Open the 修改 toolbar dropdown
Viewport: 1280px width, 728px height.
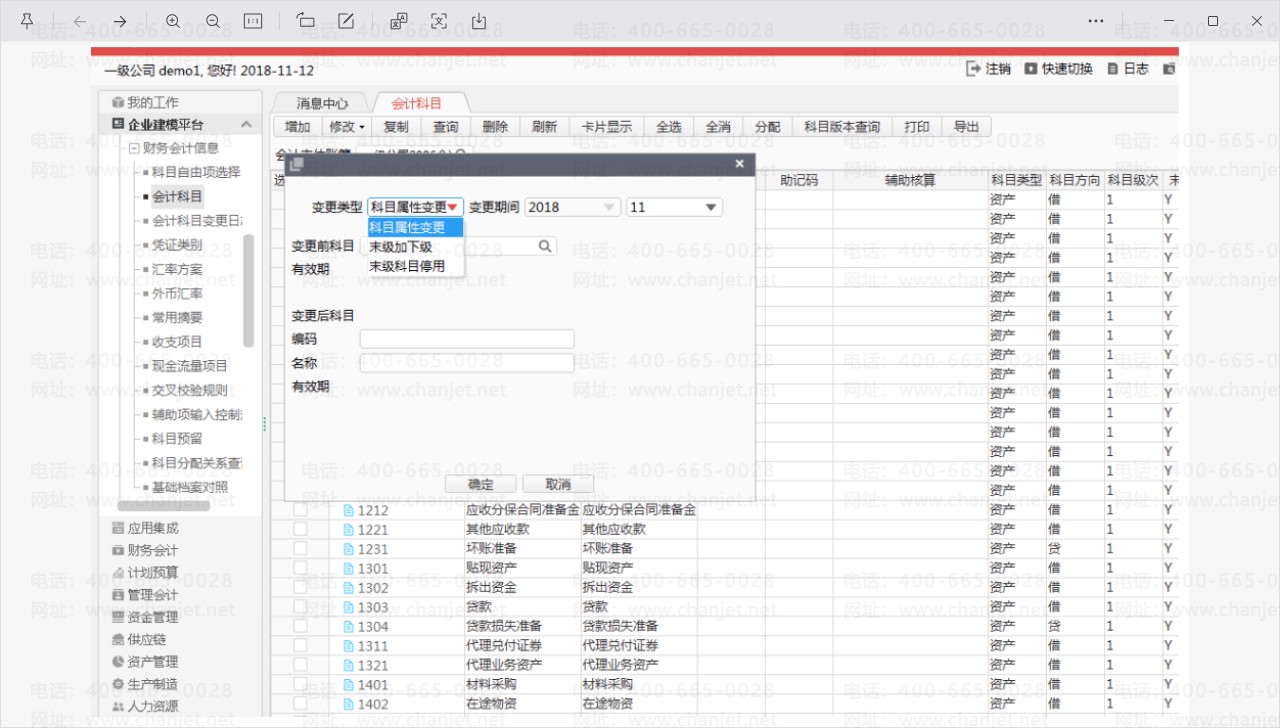347,127
